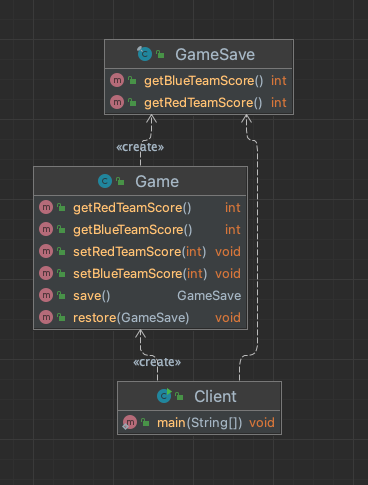Click void return type of restore(GameSave)
The width and height of the screenshot is (368, 485).
tap(228, 318)
